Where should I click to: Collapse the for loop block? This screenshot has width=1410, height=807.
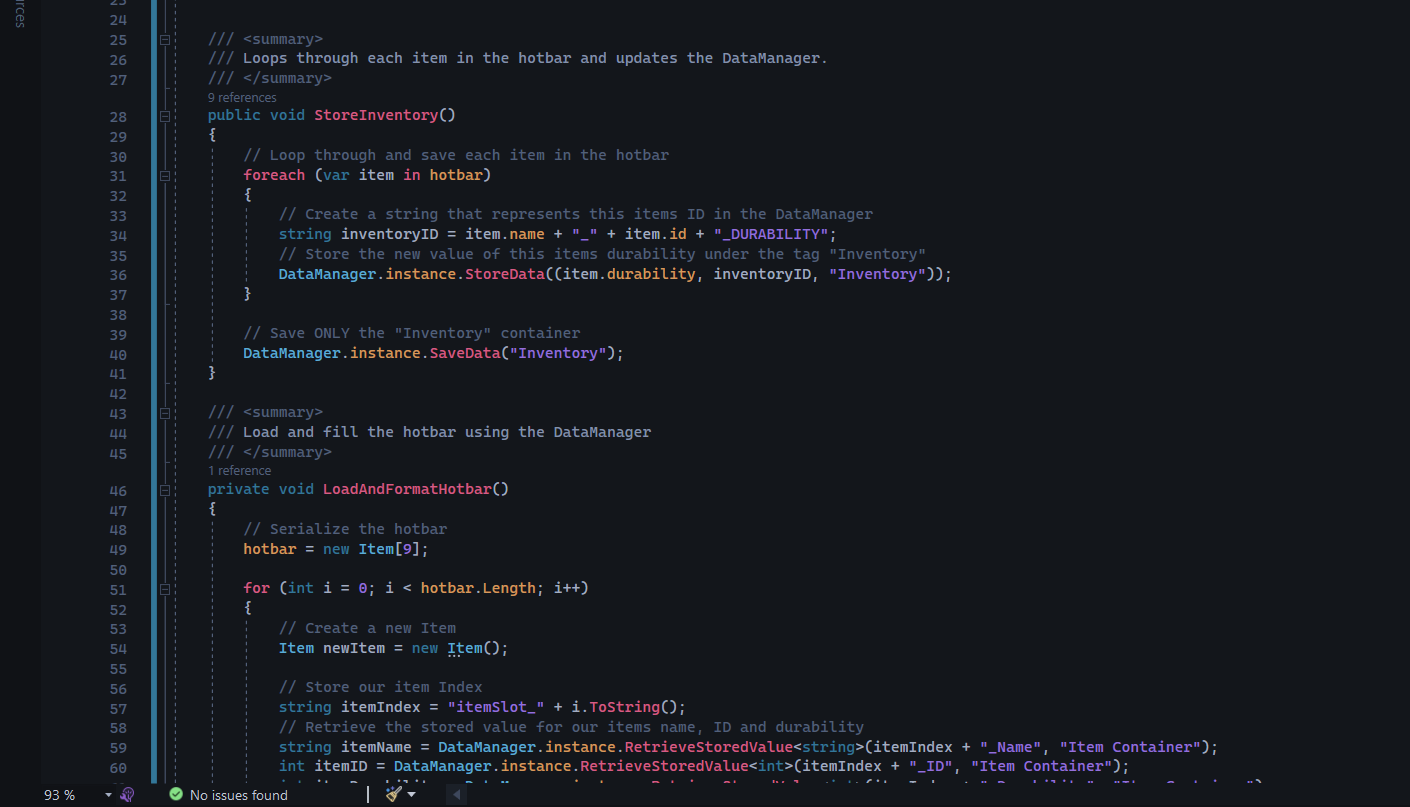(x=165, y=589)
